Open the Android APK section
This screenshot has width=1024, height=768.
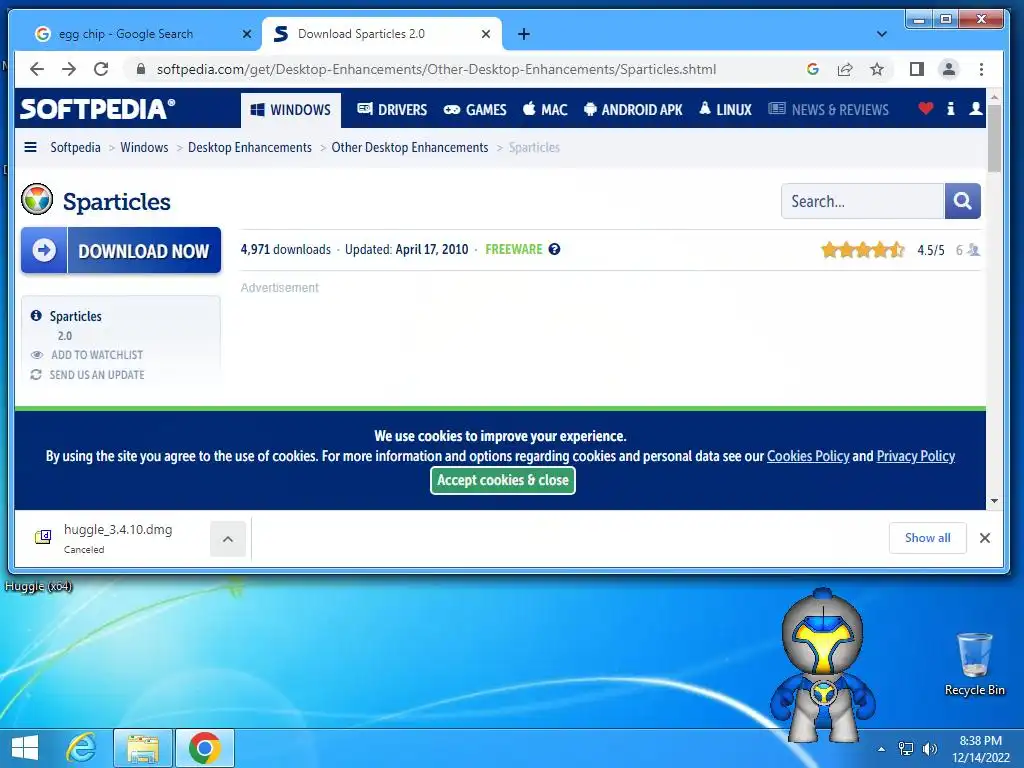click(x=633, y=110)
